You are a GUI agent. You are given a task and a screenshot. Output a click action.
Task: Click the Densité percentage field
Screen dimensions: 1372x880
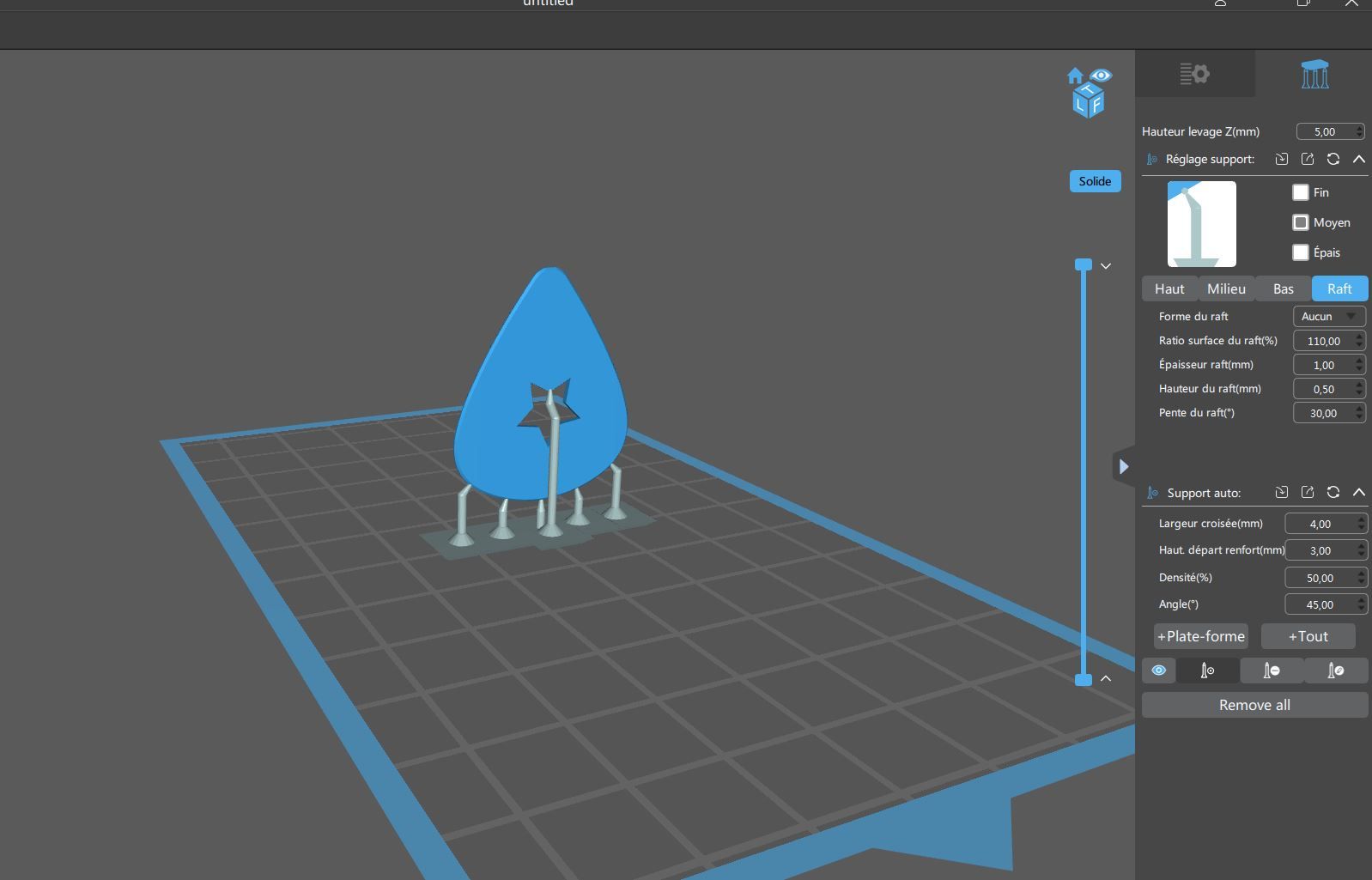1326,578
